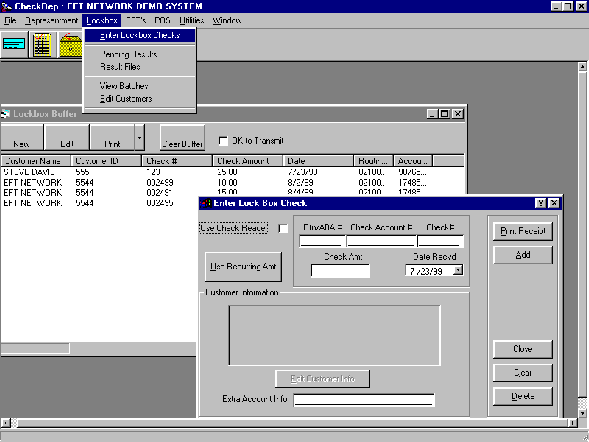Click customer ID 555 cell
The image size is (589, 442).
82,172
